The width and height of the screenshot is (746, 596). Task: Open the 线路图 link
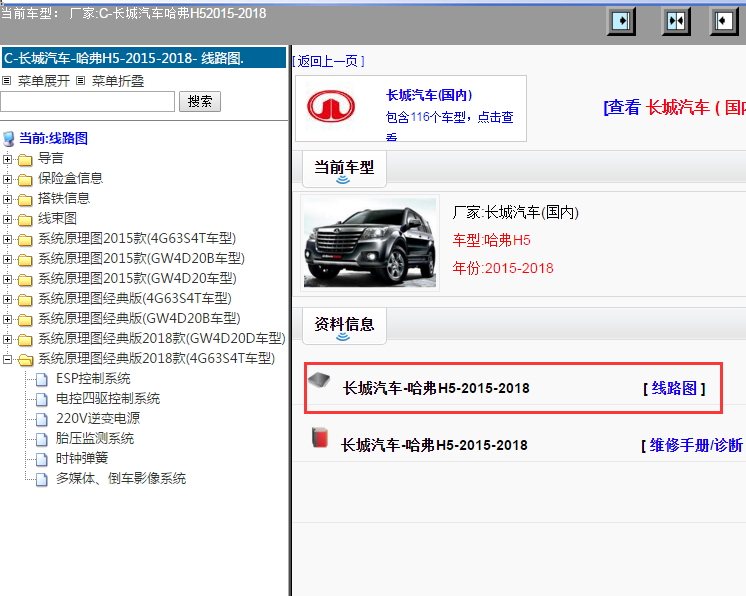coord(674,388)
